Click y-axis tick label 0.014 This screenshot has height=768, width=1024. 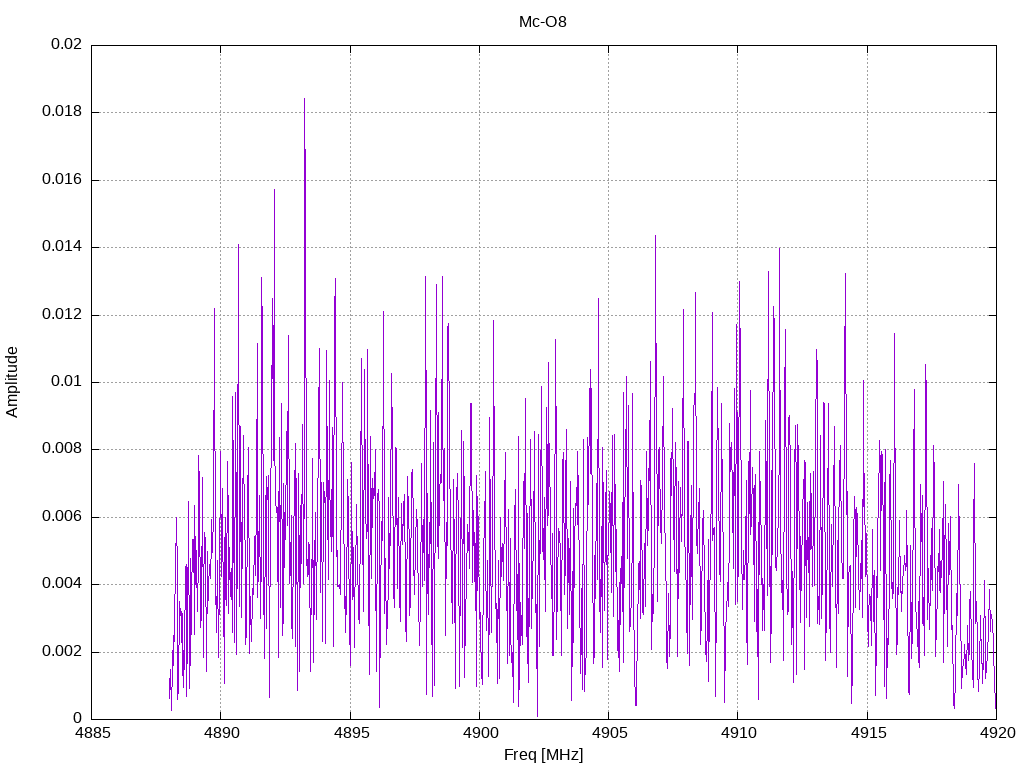pos(62,247)
